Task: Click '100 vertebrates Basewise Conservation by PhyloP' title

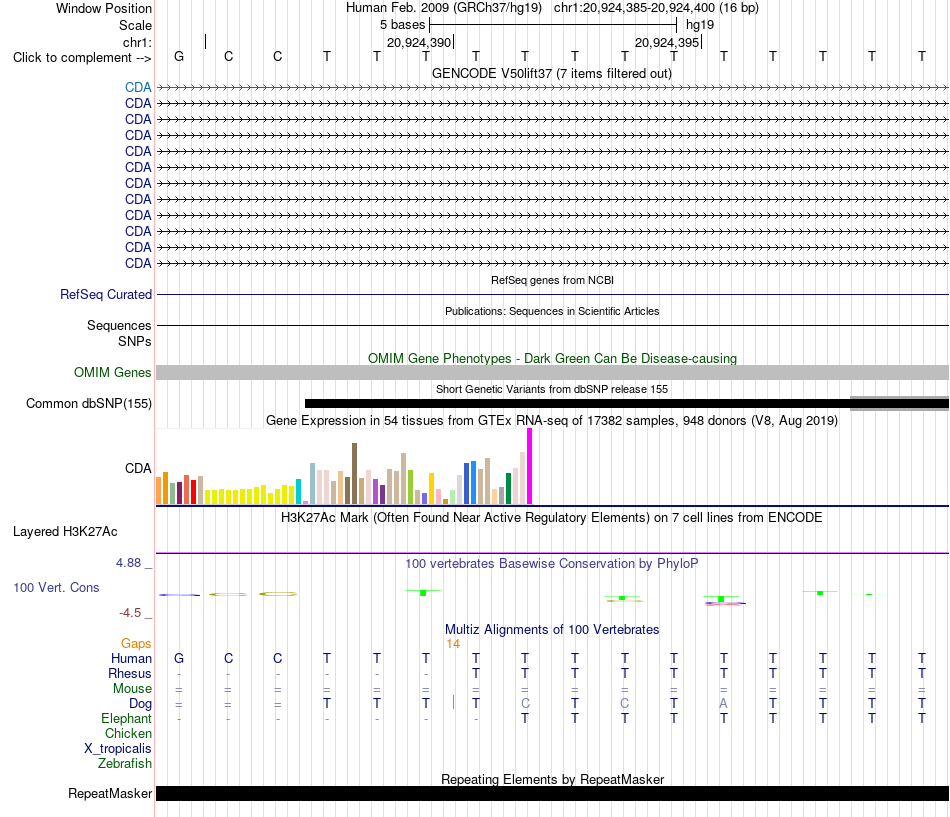Action: tap(552, 564)
